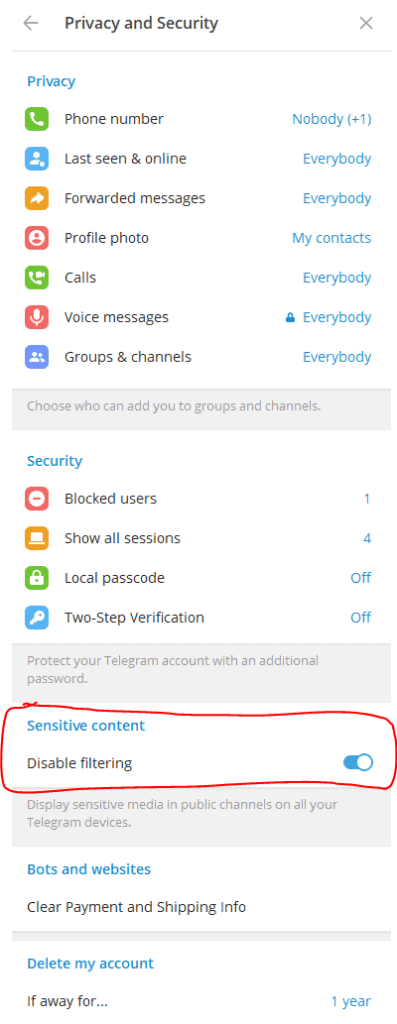
Task: Toggle the Disable filtering switch
Action: [x=358, y=762]
